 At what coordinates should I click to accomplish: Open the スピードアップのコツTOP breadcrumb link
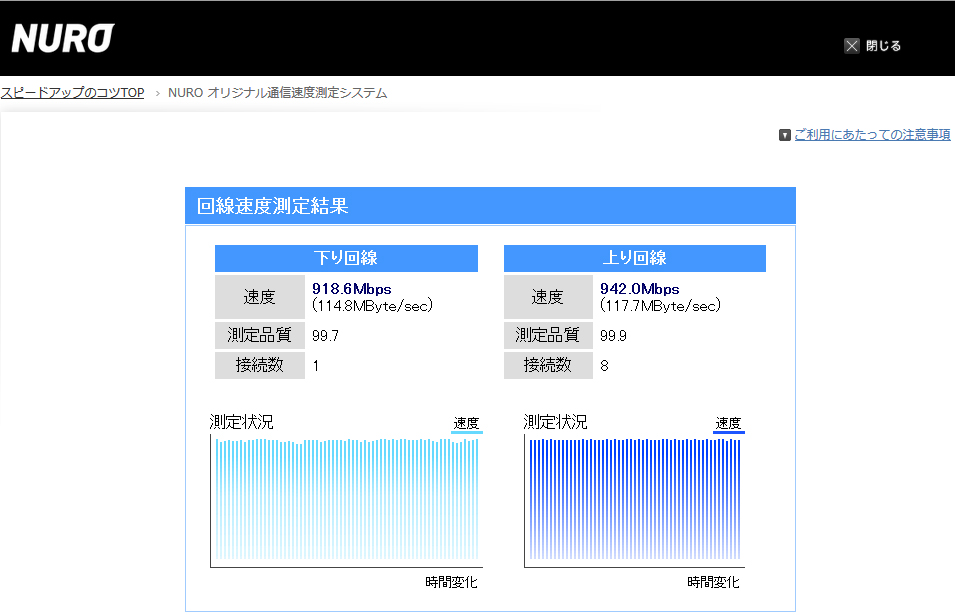coord(72,93)
